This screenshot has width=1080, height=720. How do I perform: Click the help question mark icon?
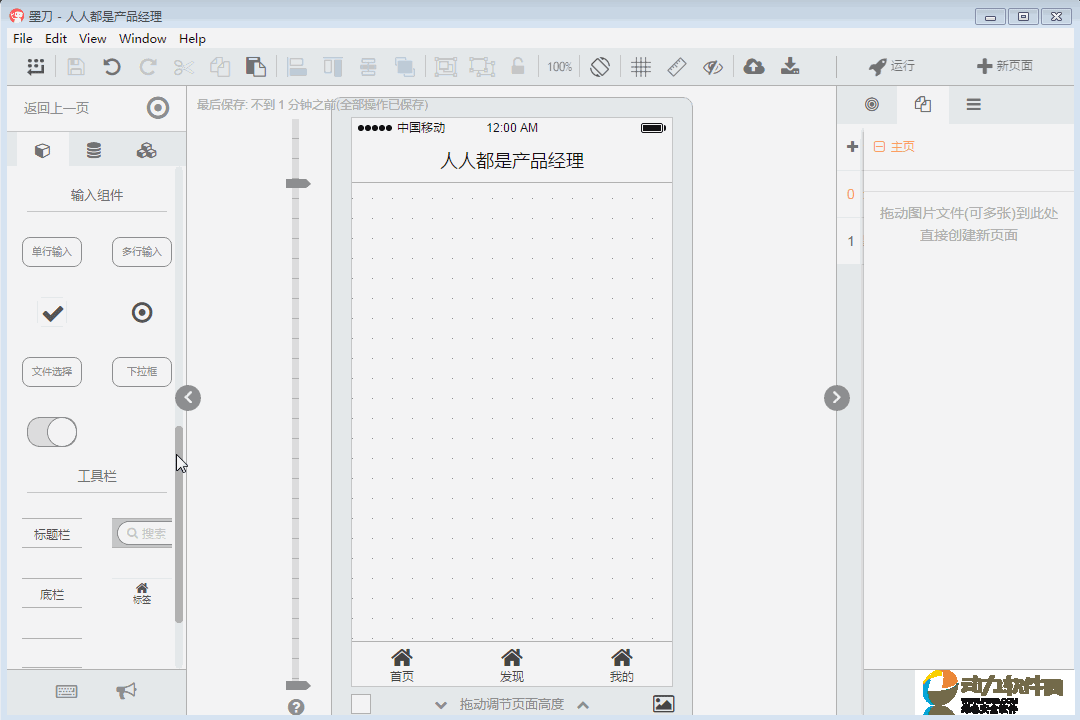click(296, 707)
